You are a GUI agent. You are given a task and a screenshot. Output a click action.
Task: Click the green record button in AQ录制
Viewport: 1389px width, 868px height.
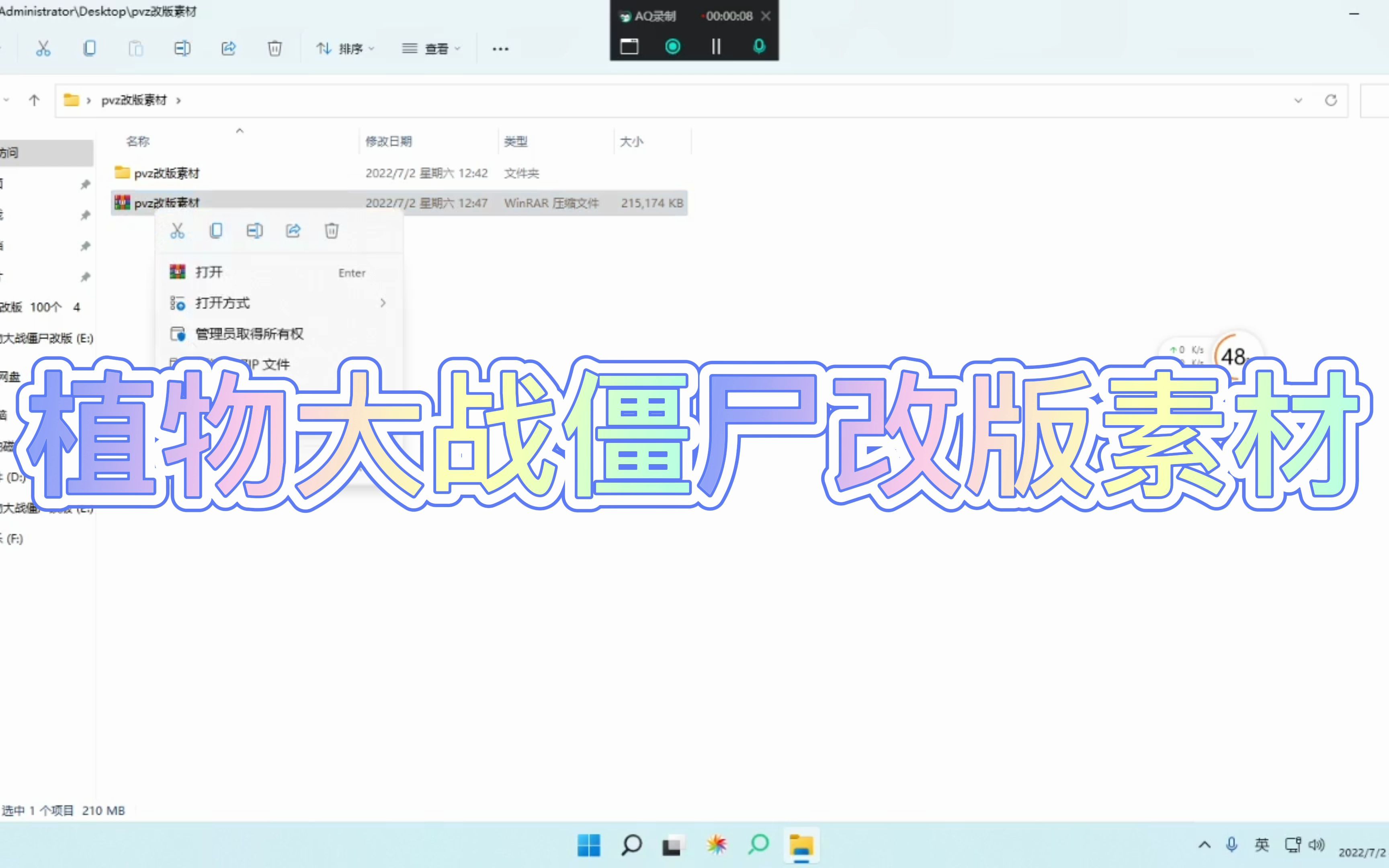pyautogui.click(x=673, y=46)
